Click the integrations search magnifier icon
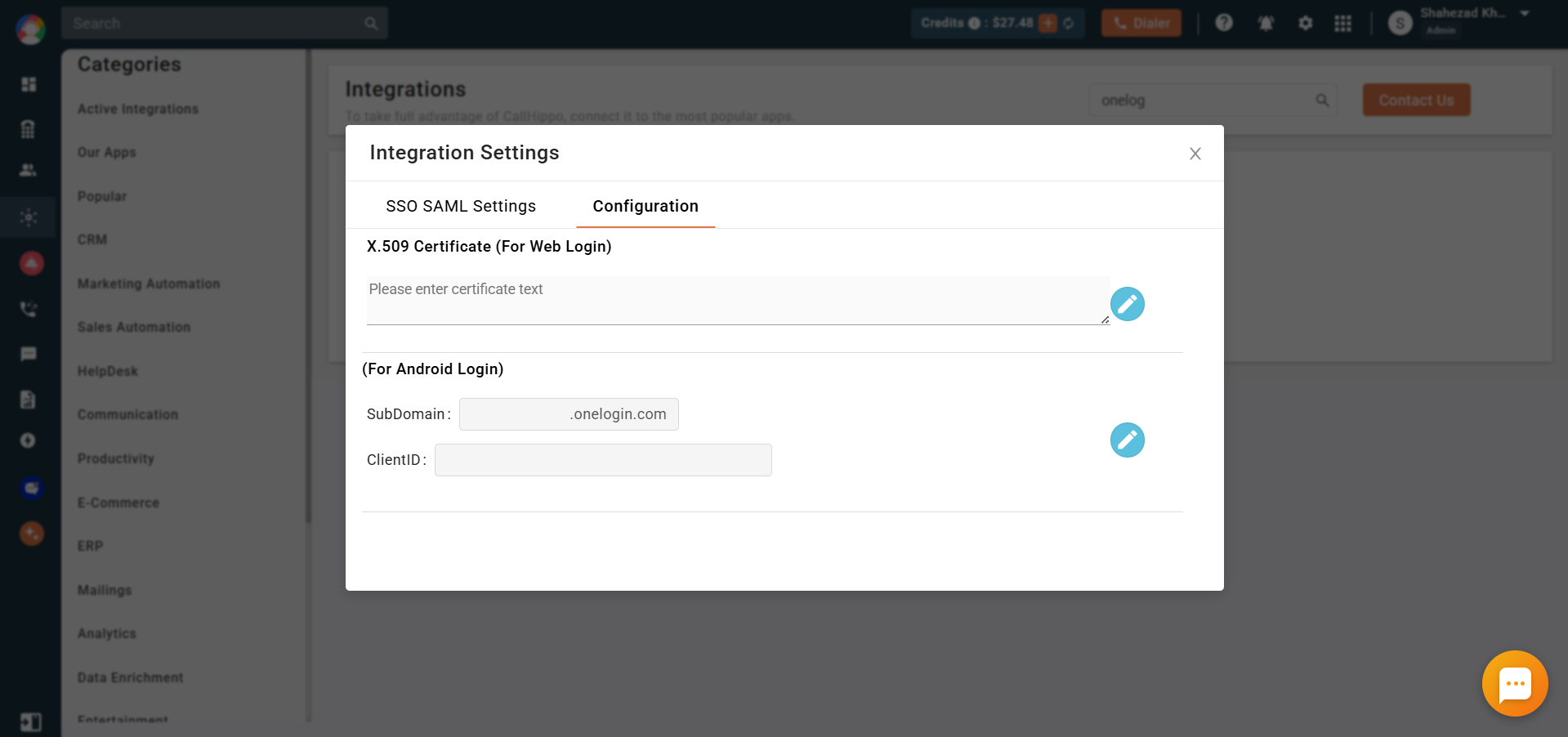 (x=1321, y=100)
